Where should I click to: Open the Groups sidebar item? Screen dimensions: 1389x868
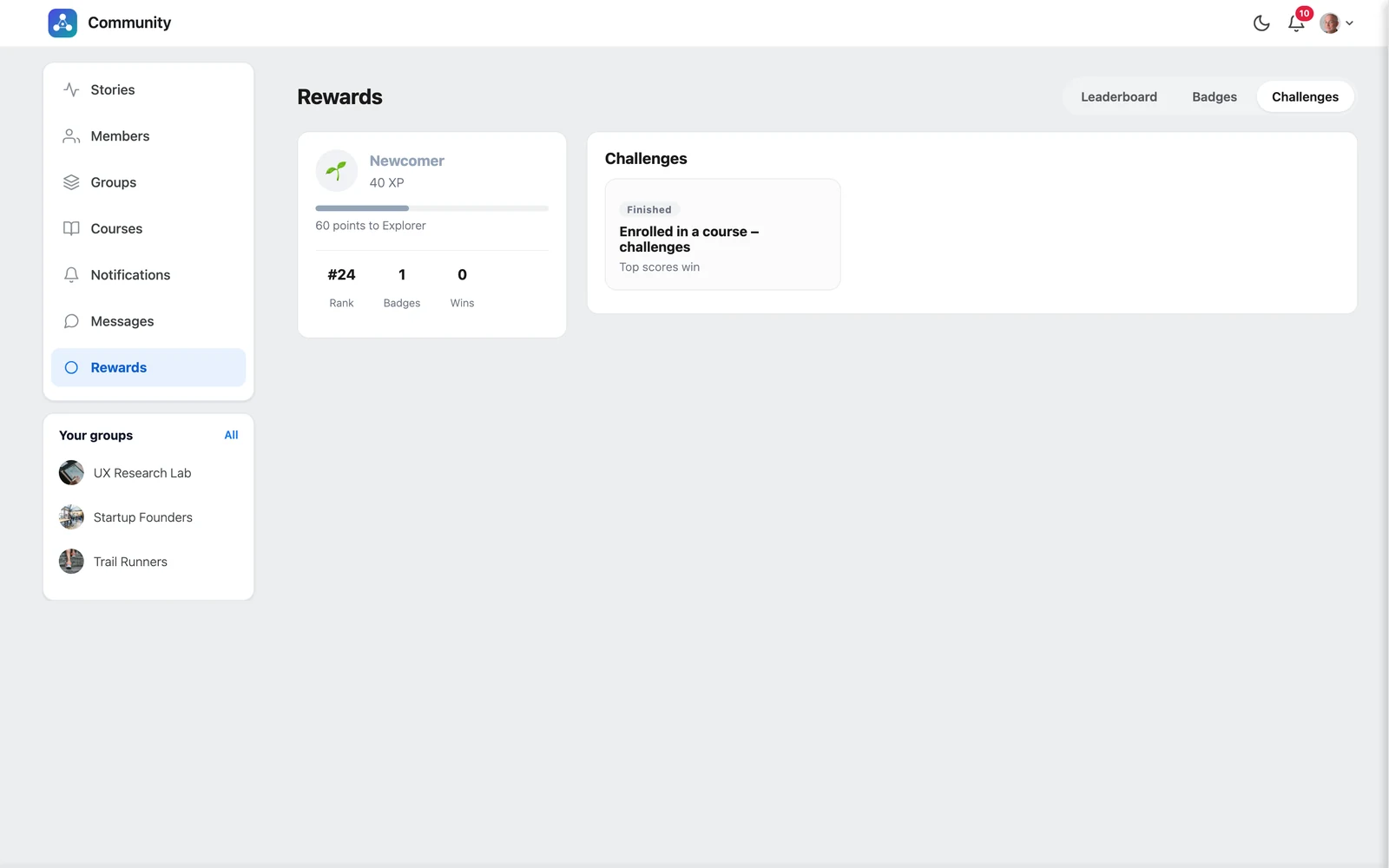point(148,182)
